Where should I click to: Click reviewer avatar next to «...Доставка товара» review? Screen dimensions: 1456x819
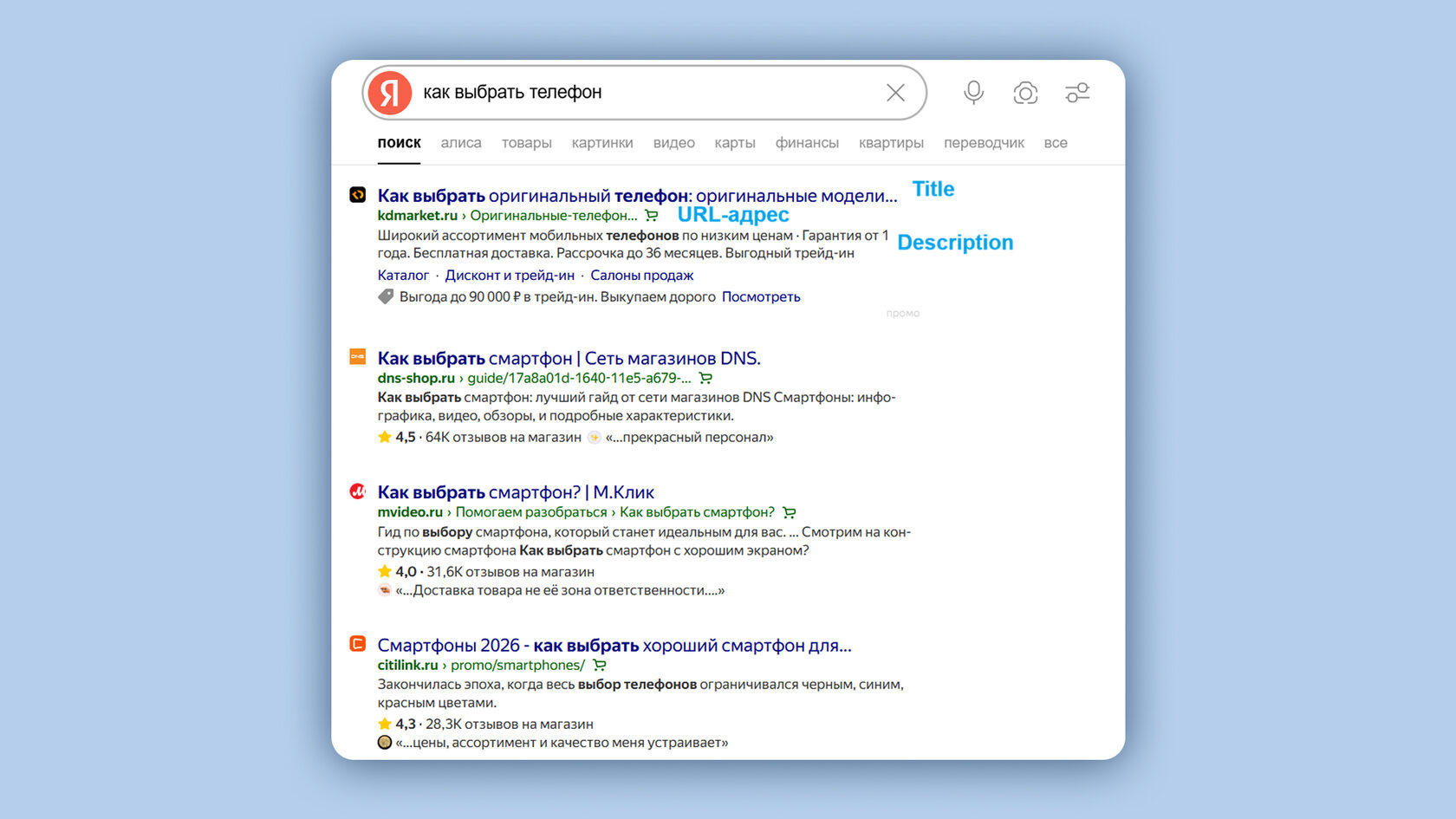tap(385, 590)
